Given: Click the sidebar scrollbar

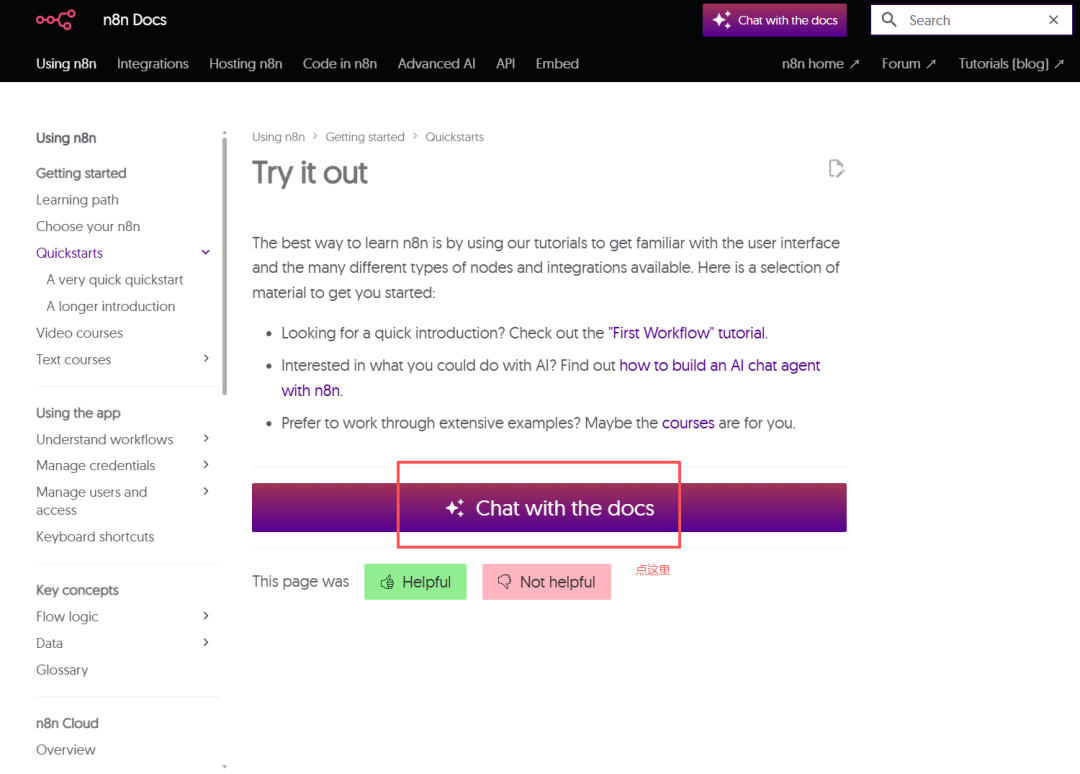Looking at the screenshot, I should 224,265.
